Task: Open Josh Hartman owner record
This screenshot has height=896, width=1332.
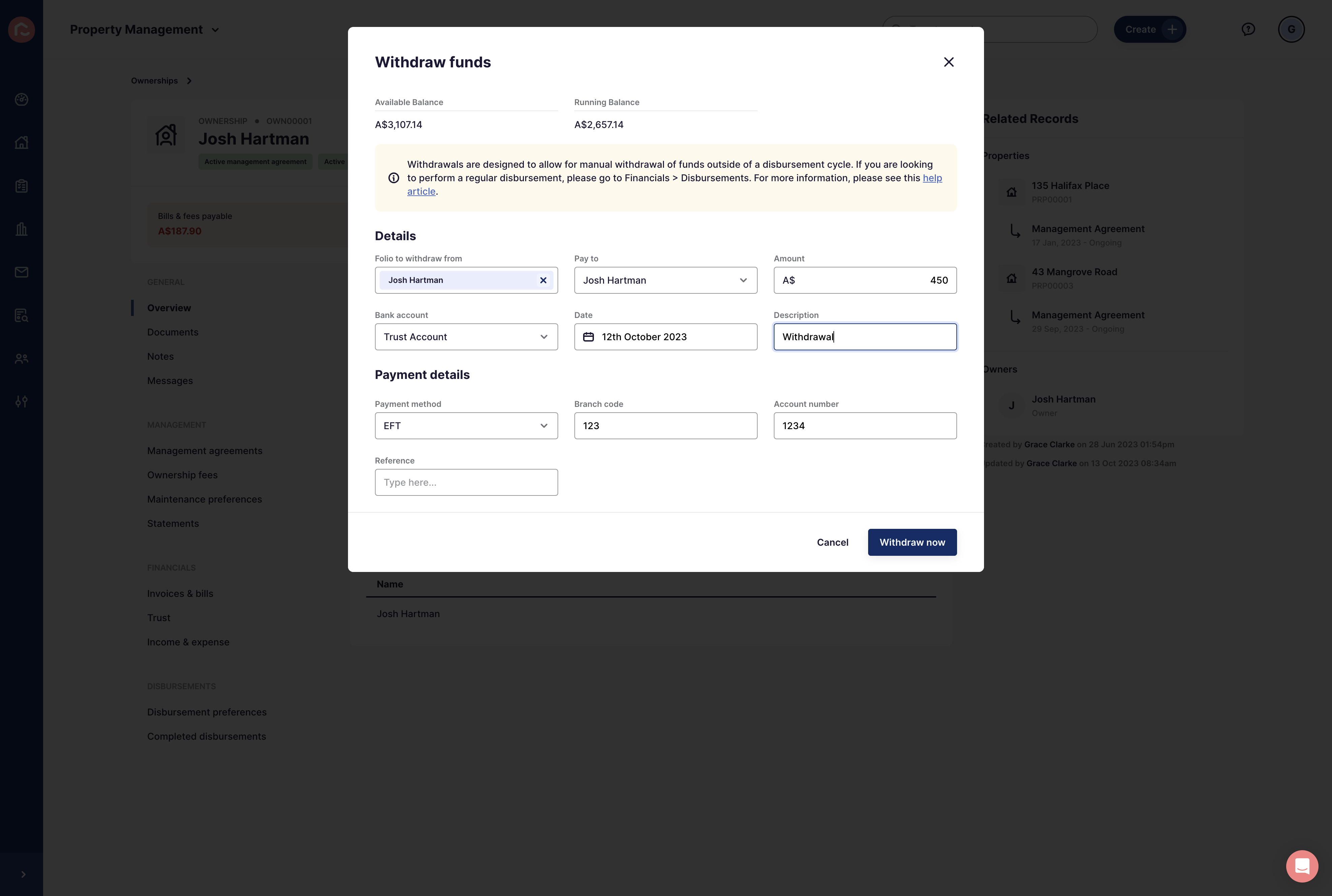Action: (1063, 399)
